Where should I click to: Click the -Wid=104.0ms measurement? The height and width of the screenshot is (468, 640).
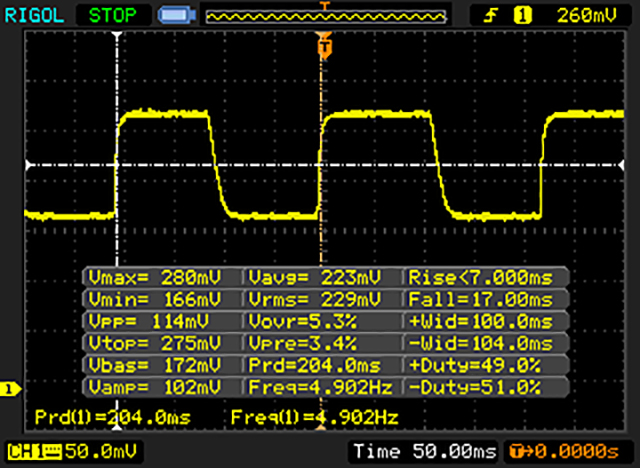click(x=481, y=343)
